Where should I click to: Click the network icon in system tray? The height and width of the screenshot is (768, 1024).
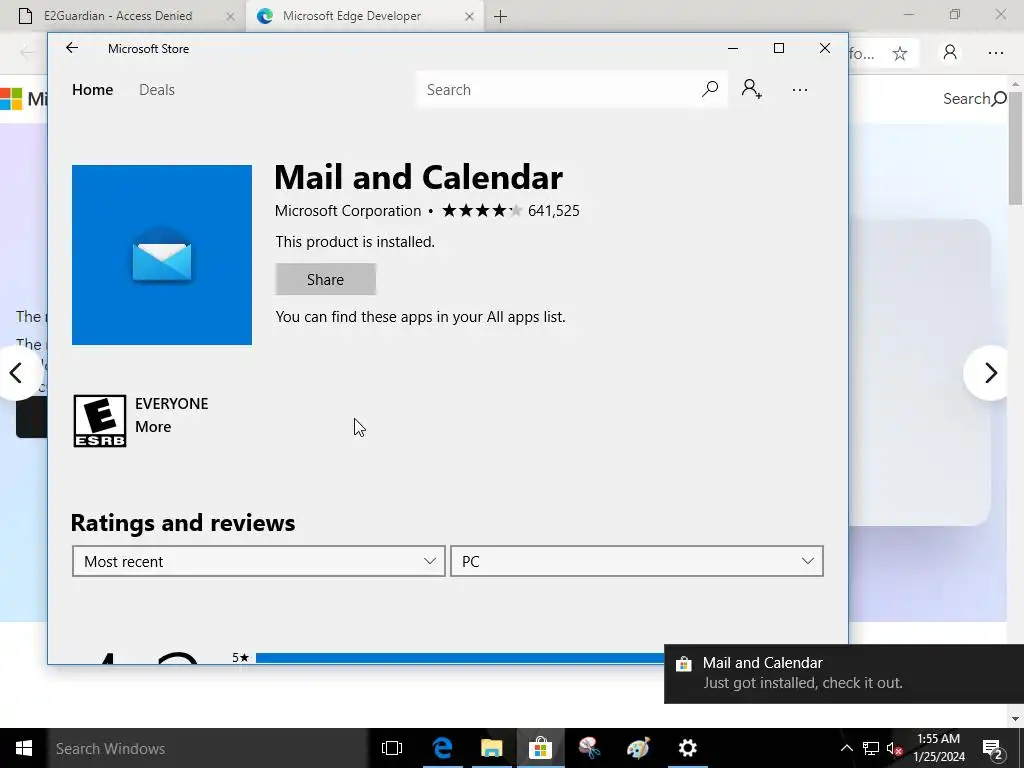(x=871, y=748)
